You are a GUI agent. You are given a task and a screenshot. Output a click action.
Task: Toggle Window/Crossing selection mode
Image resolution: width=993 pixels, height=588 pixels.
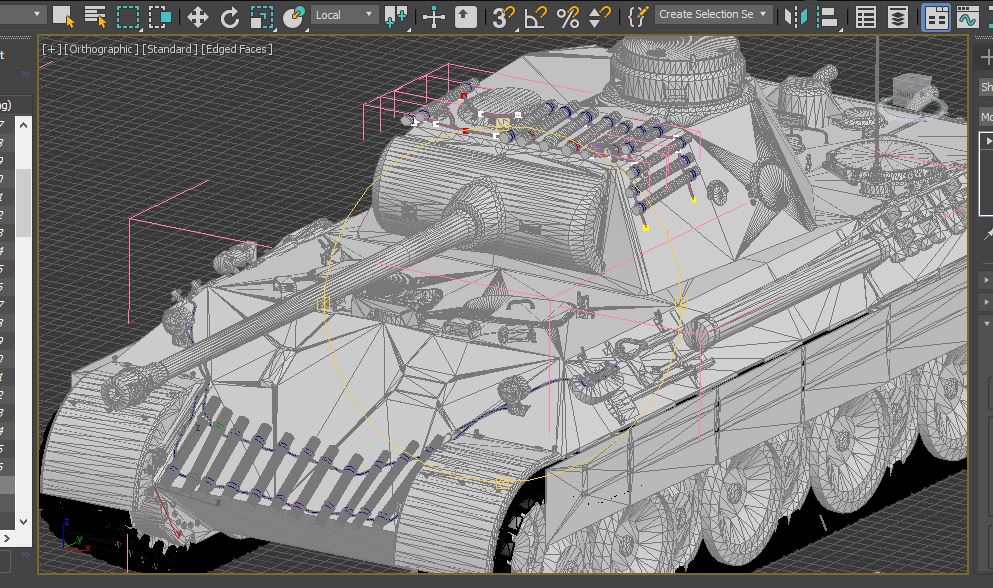coord(160,16)
